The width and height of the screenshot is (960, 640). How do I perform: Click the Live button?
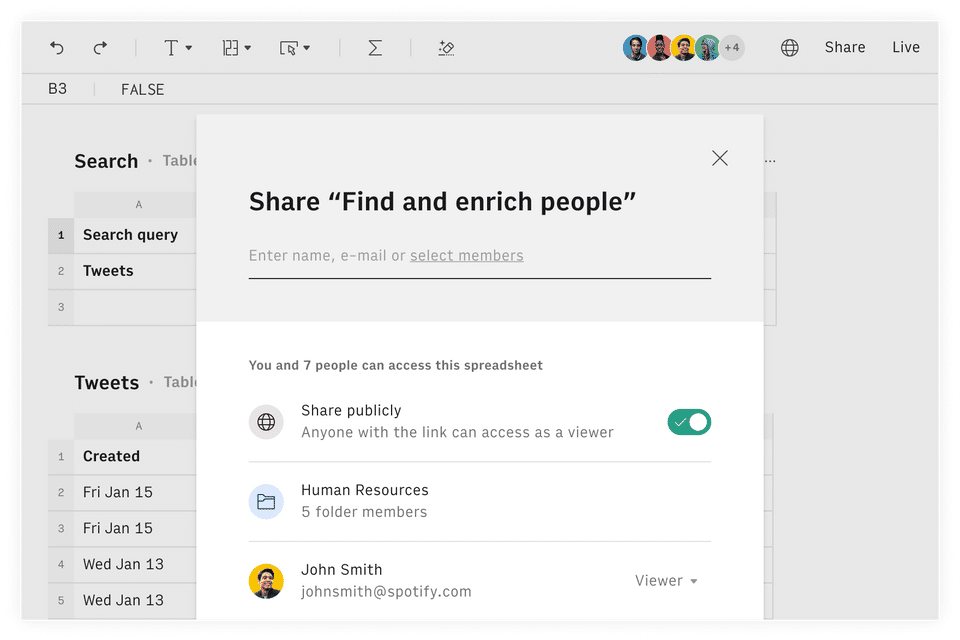coord(906,47)
